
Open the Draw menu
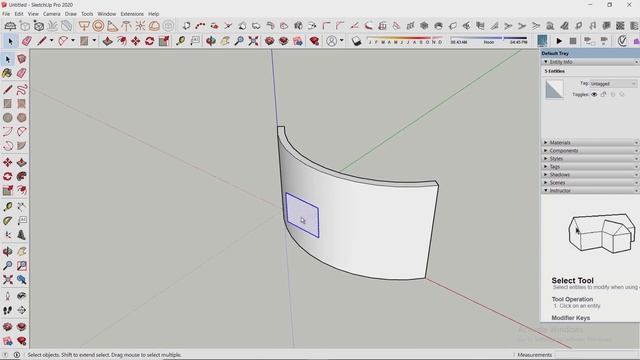click(x=71, y=14)
